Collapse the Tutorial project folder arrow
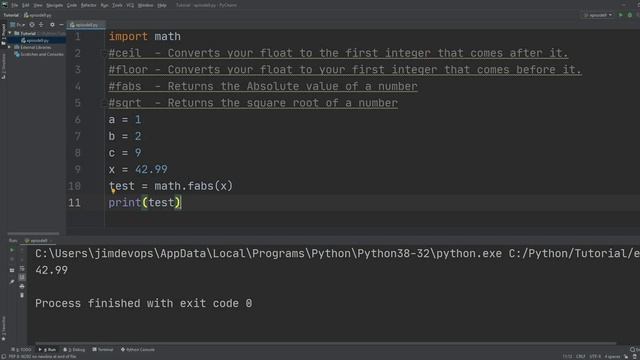The image size is (640, 360). tap(10, 33)
